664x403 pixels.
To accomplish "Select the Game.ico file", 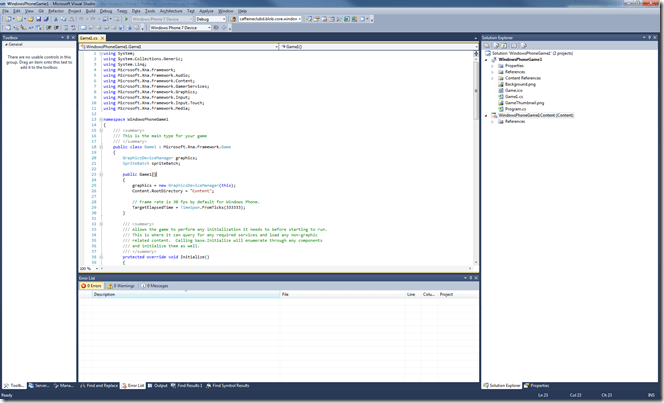I will pos(513,91).
